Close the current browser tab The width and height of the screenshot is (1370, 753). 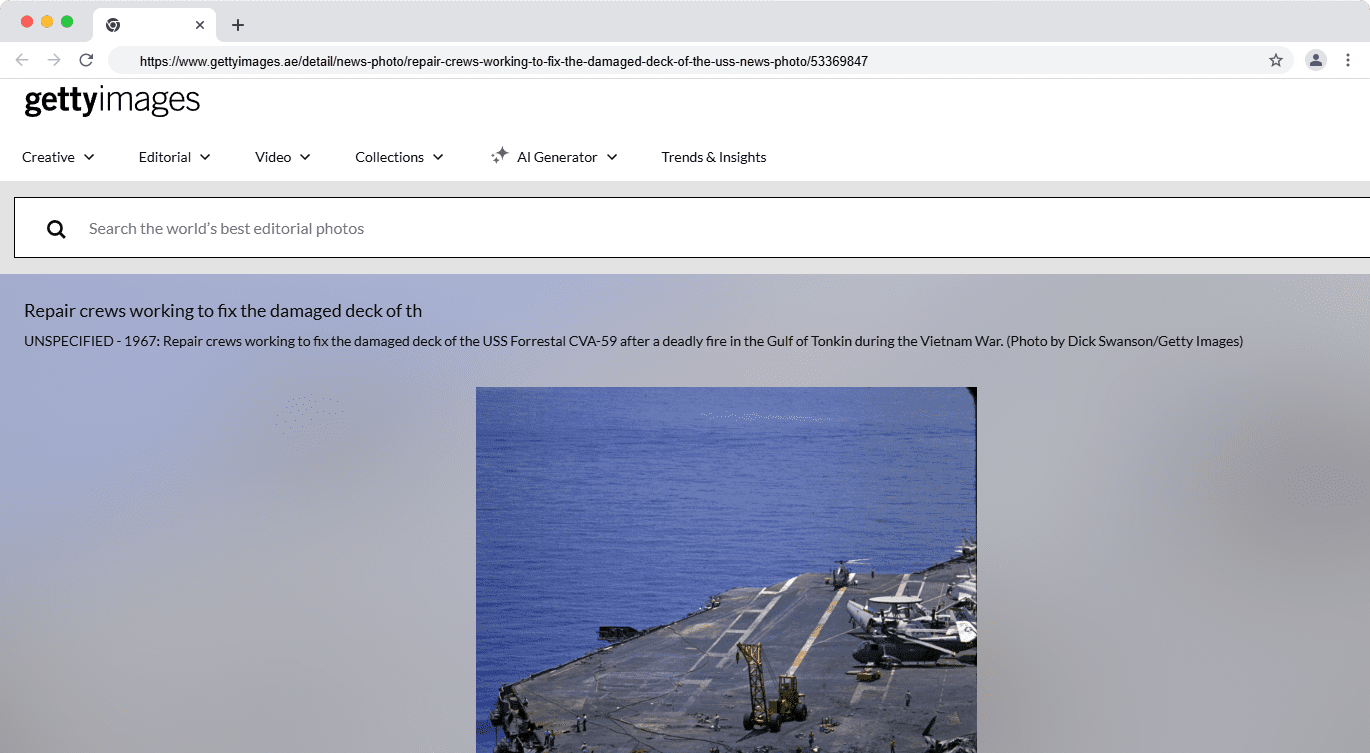click(x=200, y=25)
